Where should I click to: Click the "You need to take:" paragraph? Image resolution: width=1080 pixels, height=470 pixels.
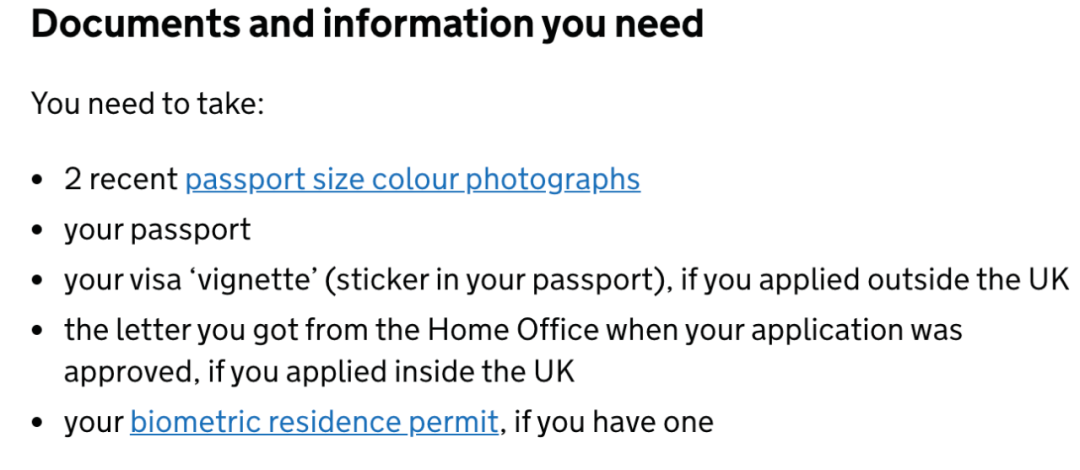pos(148,103)
